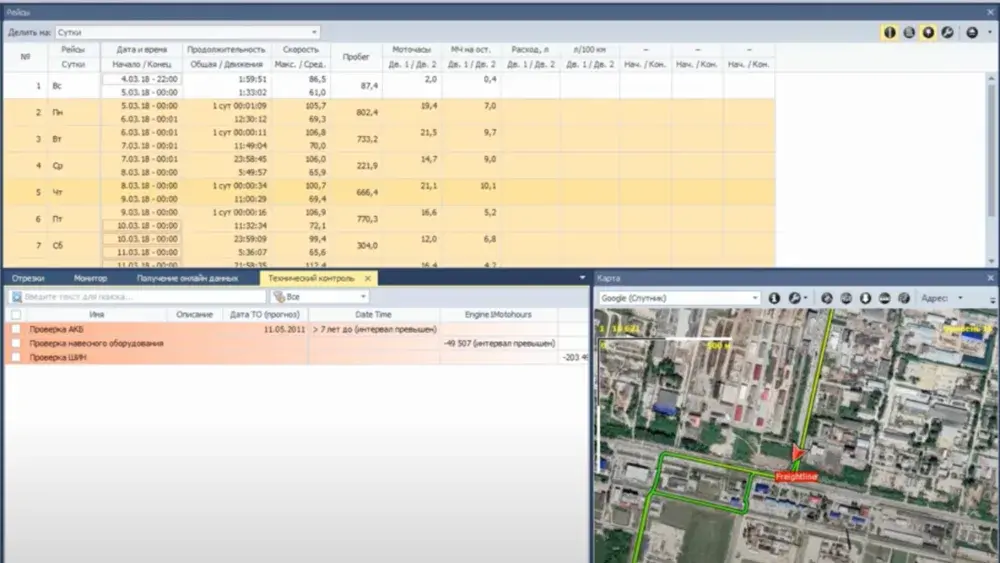Open the Карта toolbar overflow options
This screenshot has height=563, width=1000.
tap(992, 300)
